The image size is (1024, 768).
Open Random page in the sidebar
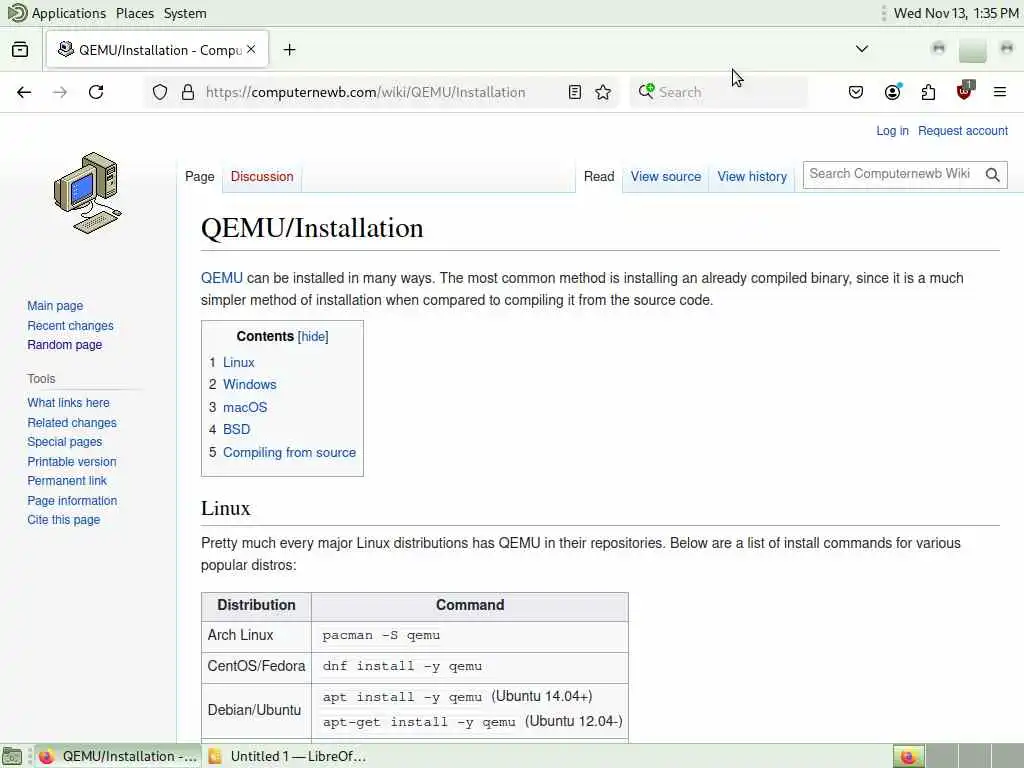pos(65,345)
